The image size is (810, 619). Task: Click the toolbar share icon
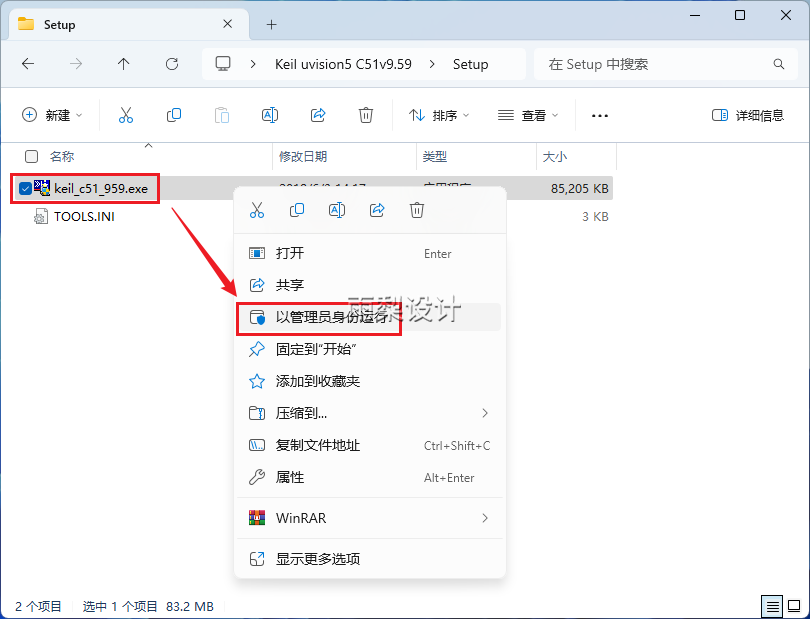point(318,115)
